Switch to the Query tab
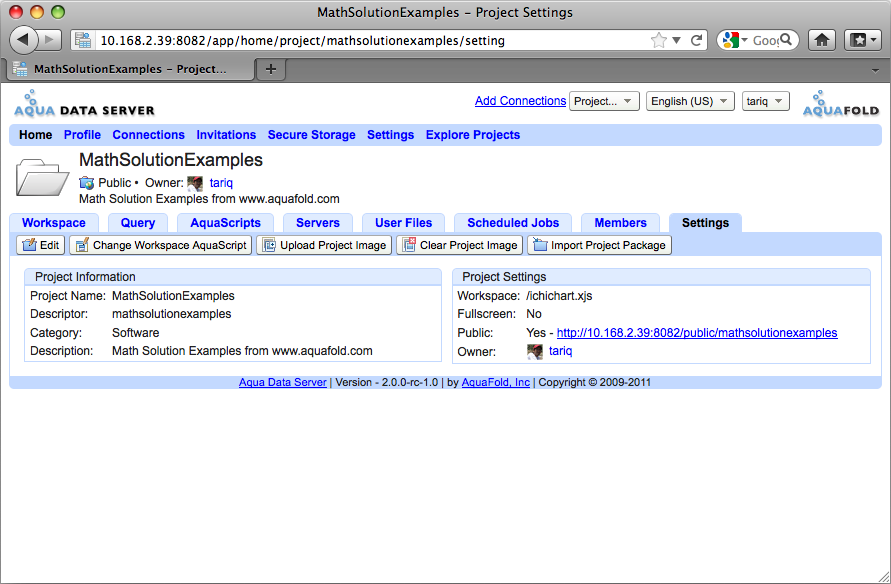Image resolution: width=891 pixels, height=584 pixels. click(x=138, y=223)
